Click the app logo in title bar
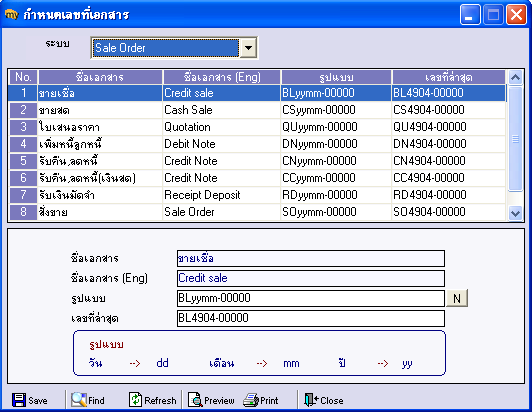This screenshot has width=532, height=412. (12, 14)
